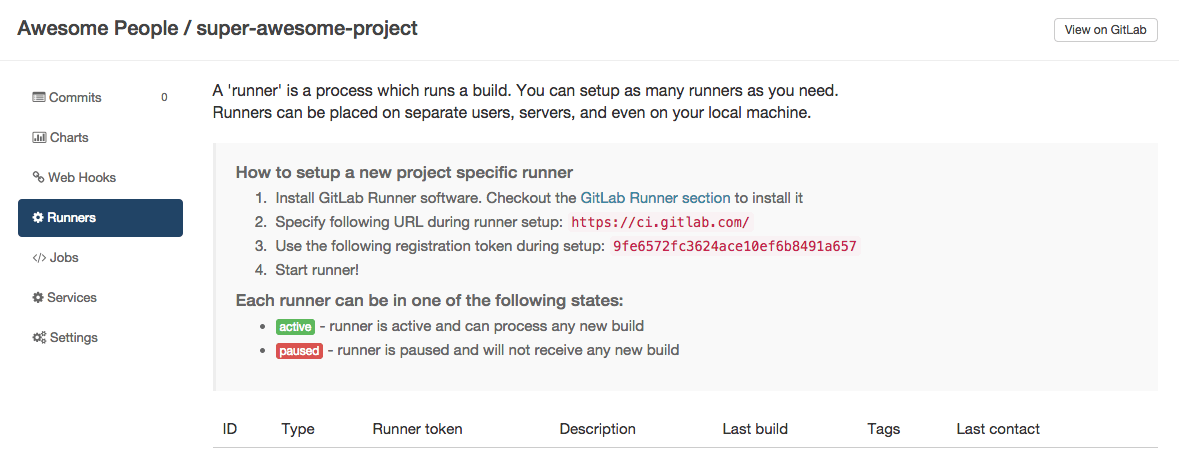Open Settings via its double-gear icon

click(x=39, y=338)
